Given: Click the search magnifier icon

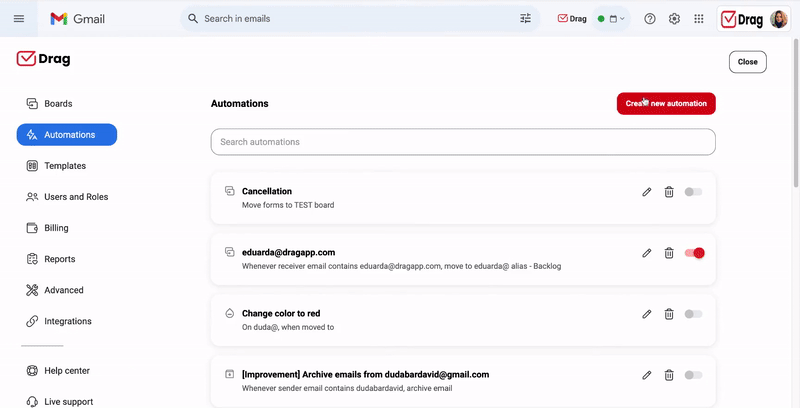Looking at the screenshot, I should (x=193, y=19).
